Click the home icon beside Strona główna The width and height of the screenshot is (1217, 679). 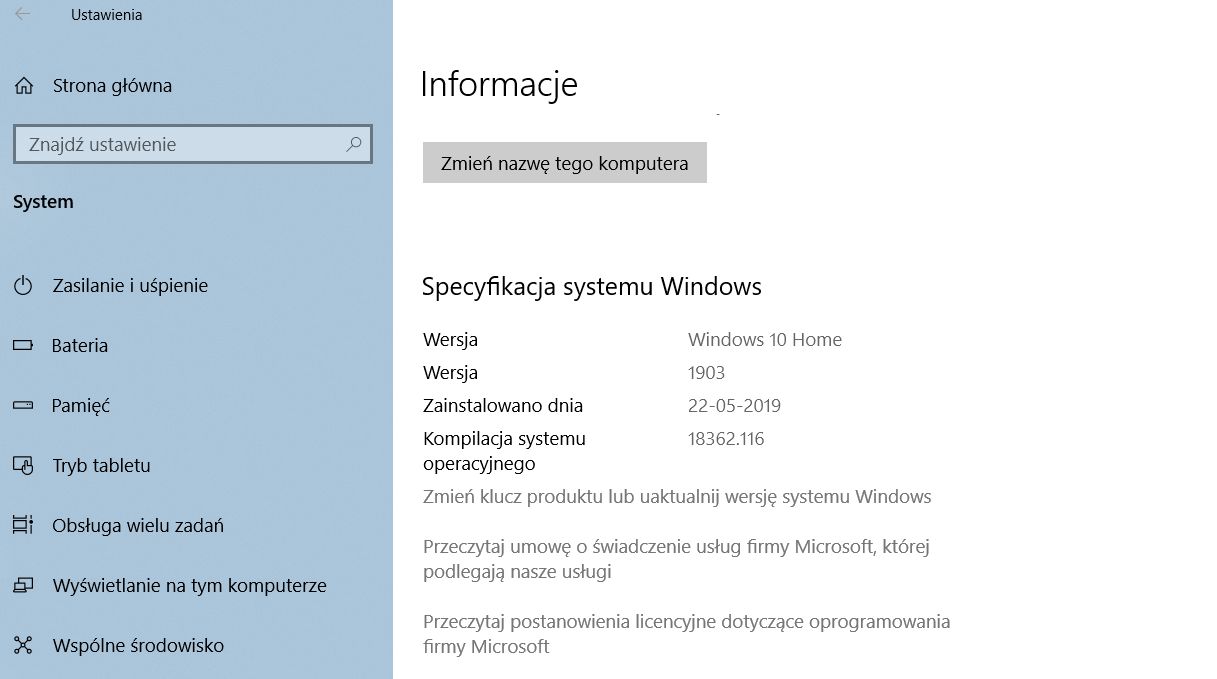24,86
